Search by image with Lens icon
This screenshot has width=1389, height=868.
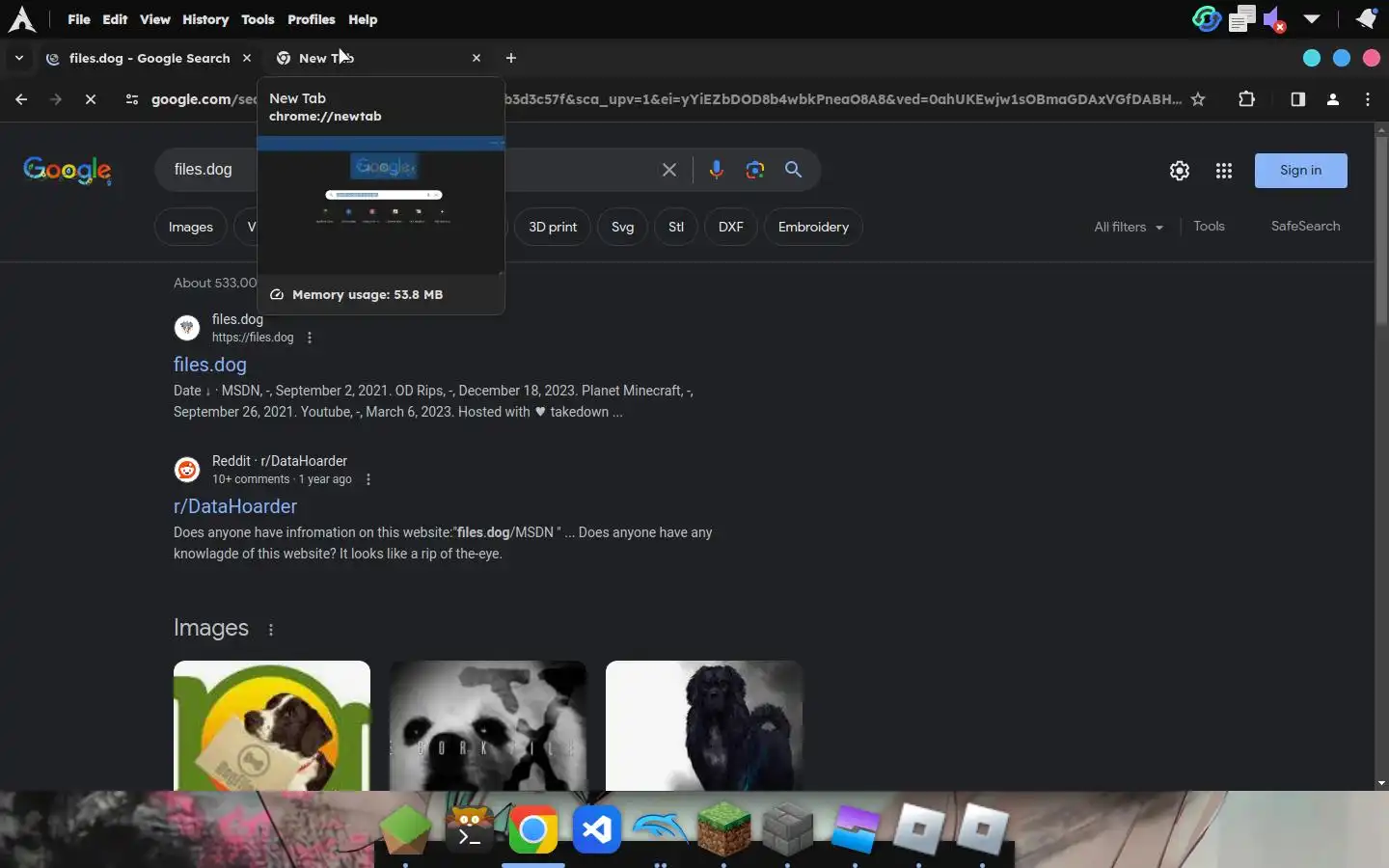755,170
